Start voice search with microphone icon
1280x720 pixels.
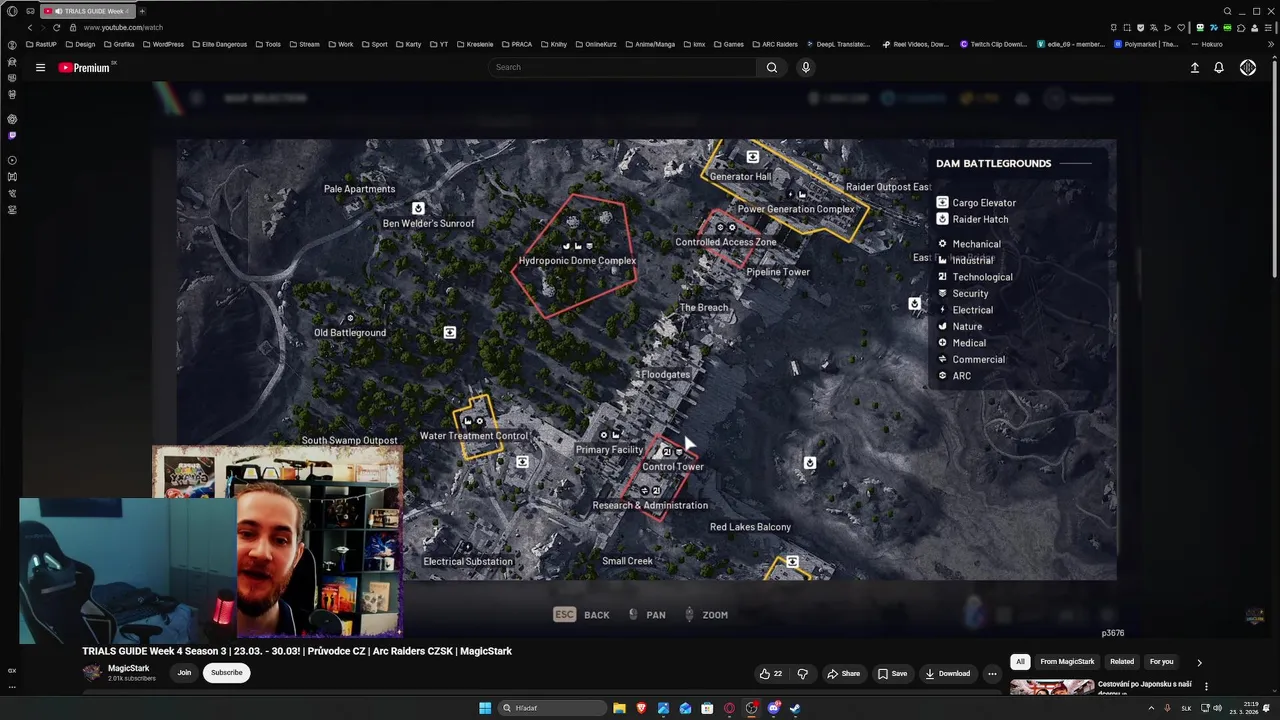(x=805, y=67)
